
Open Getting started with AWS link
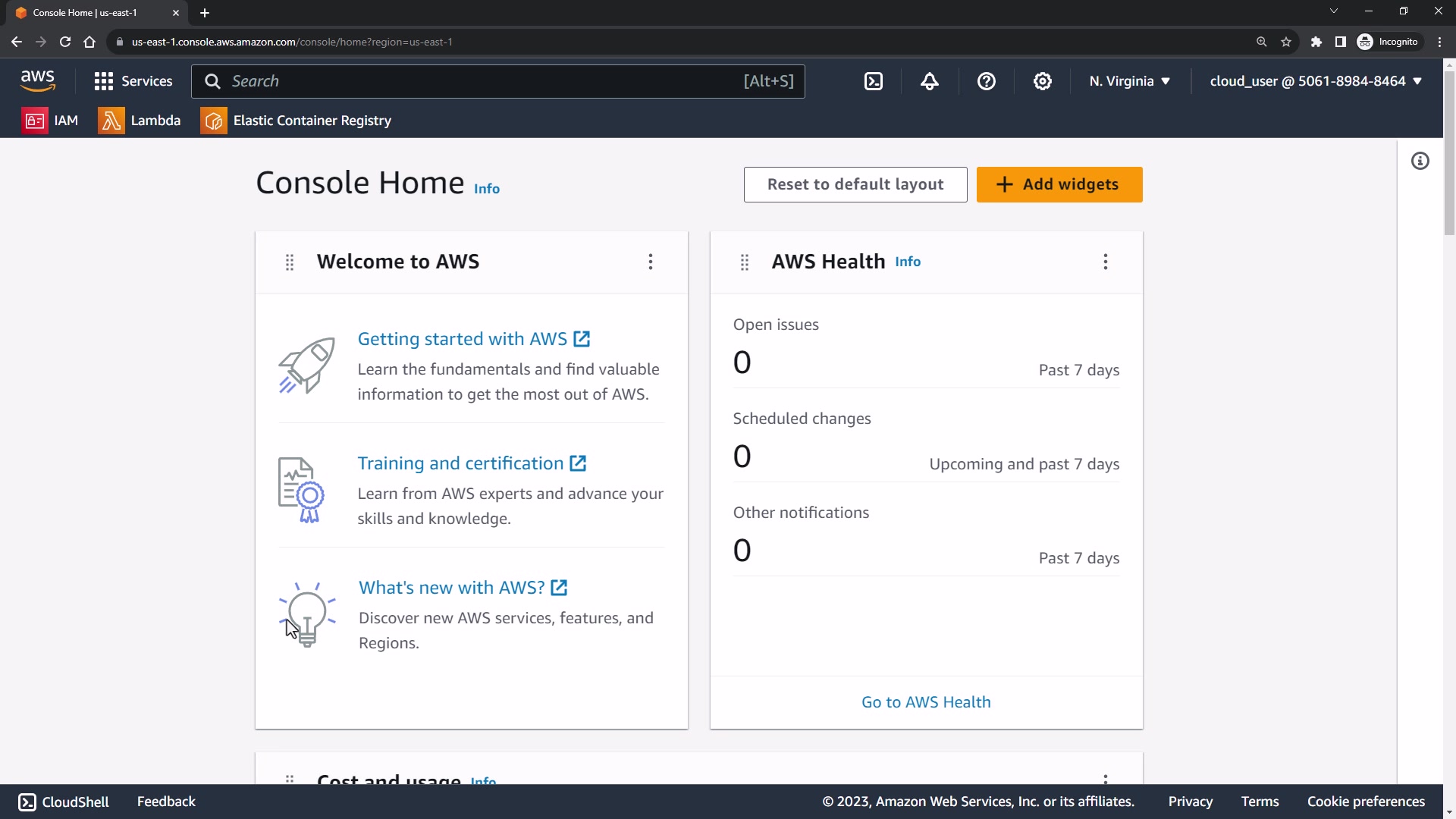(463, 339)
